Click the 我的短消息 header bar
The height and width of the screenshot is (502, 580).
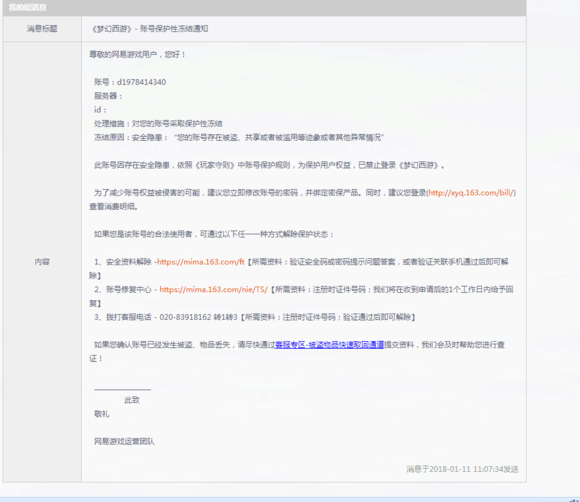(264, 8)
